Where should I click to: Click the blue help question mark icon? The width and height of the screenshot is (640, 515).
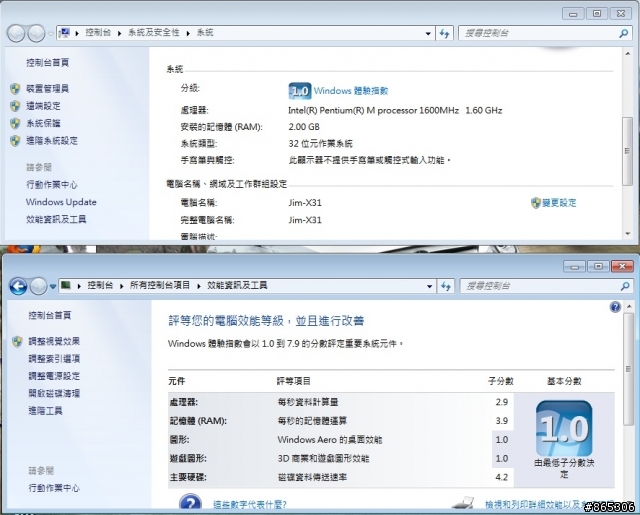coord(615,307)
